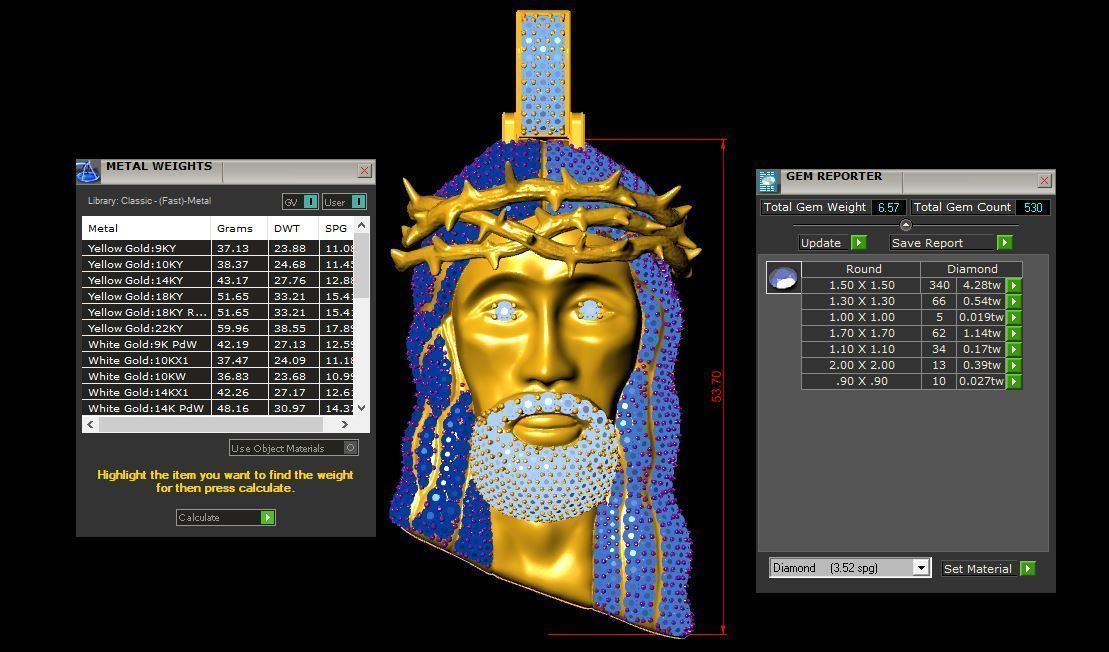Toggle the User option in Metal Weights
This screenshot has height=652, width=1109.
358,201
